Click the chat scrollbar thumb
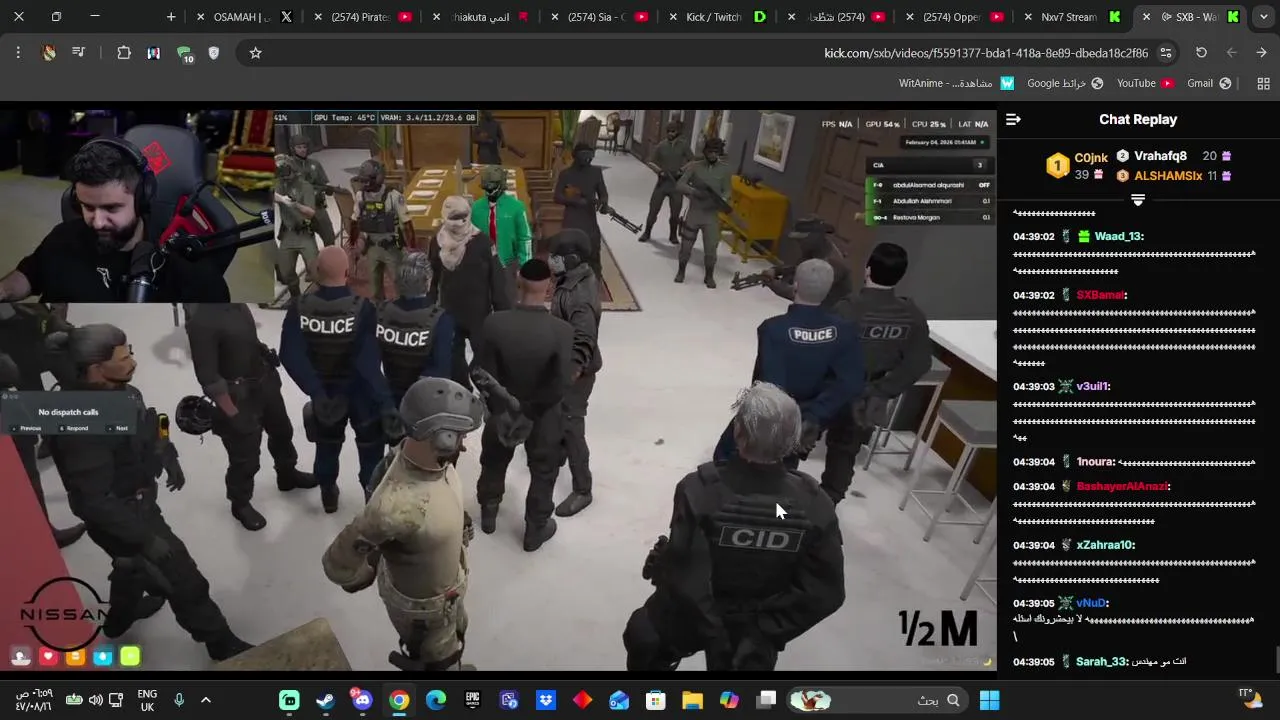This screenshot has height=720, width=1280. (1277, 661)
